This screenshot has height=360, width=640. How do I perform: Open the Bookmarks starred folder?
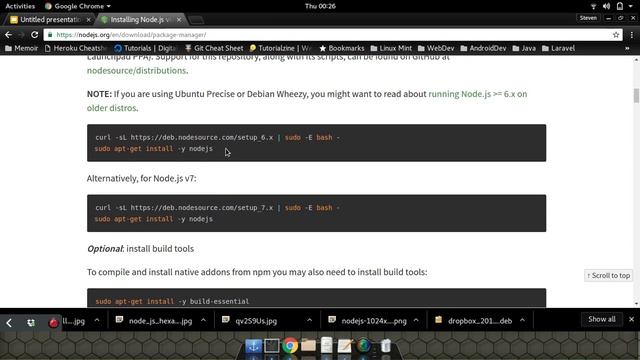pos(342,48)
